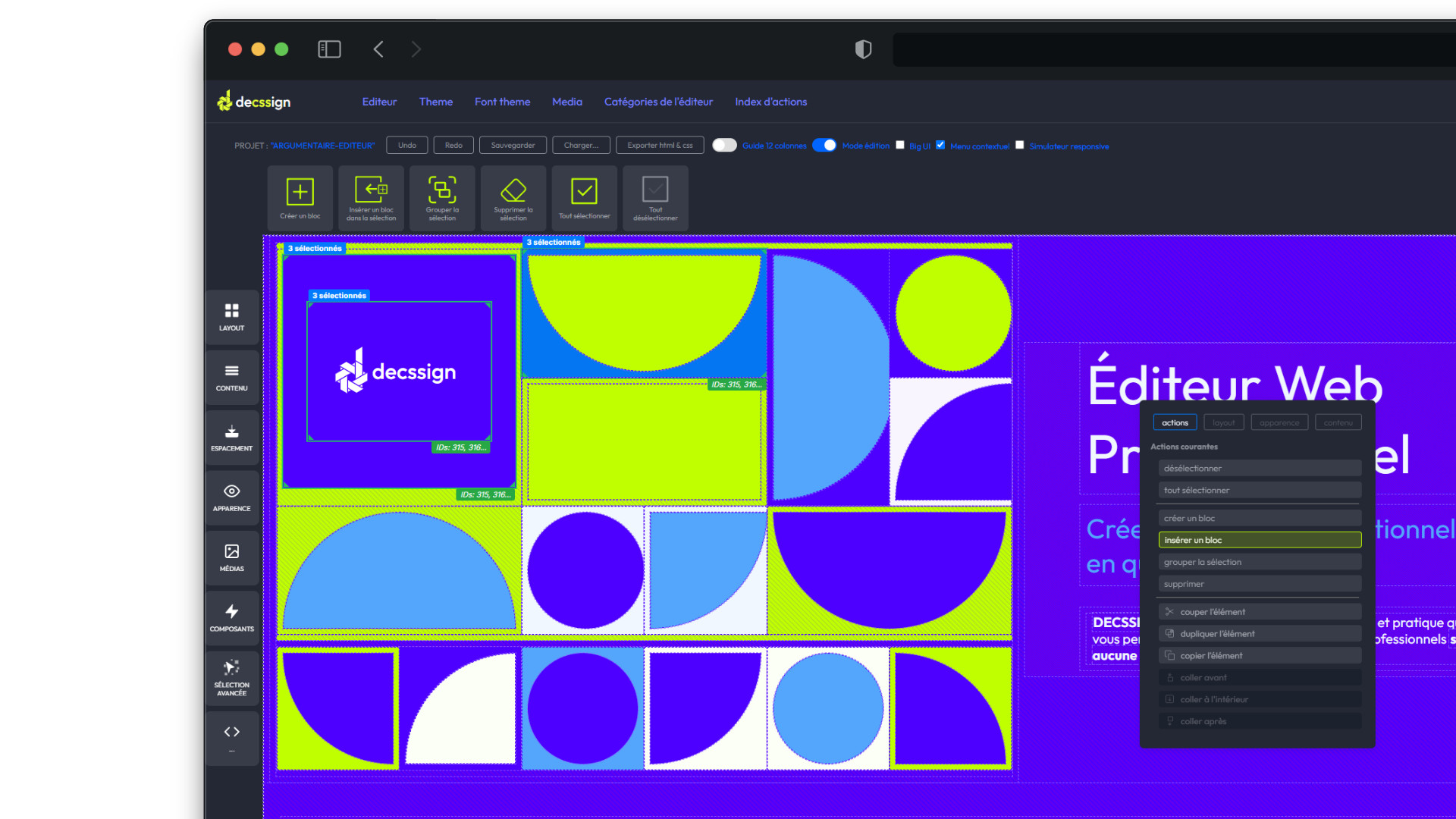The height and width of the screenshot is (819, 1456).
Task: Click the Sauvegarder button
Action: click(x=513, y=145)
